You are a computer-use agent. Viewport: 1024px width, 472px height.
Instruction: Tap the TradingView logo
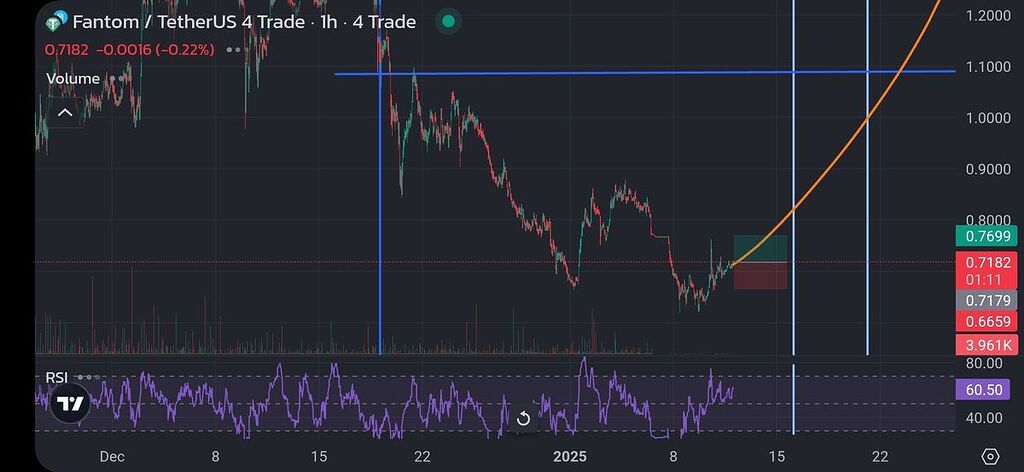(x=70, y=404)
